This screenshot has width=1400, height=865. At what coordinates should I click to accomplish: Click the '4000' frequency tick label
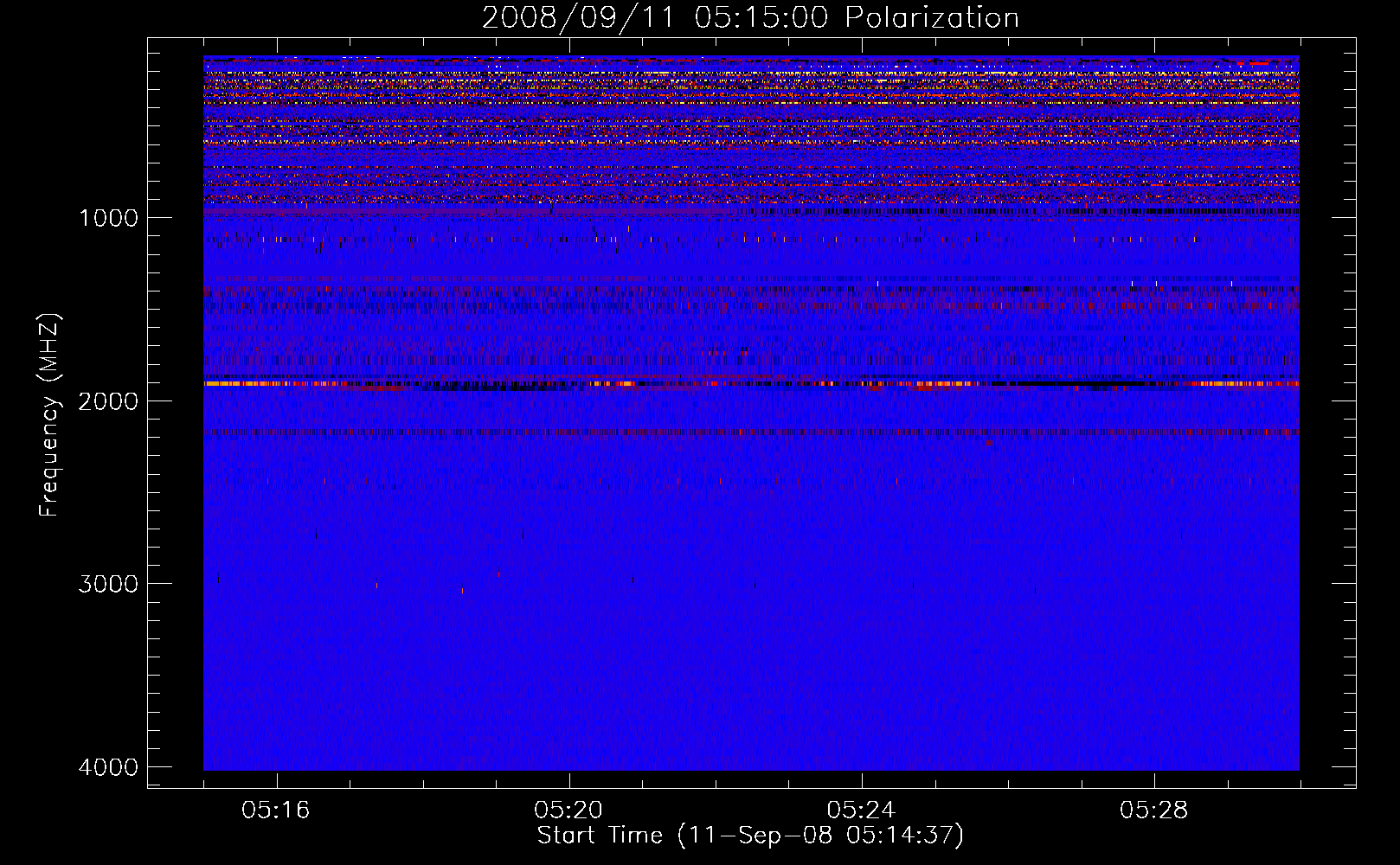(108, 767)
